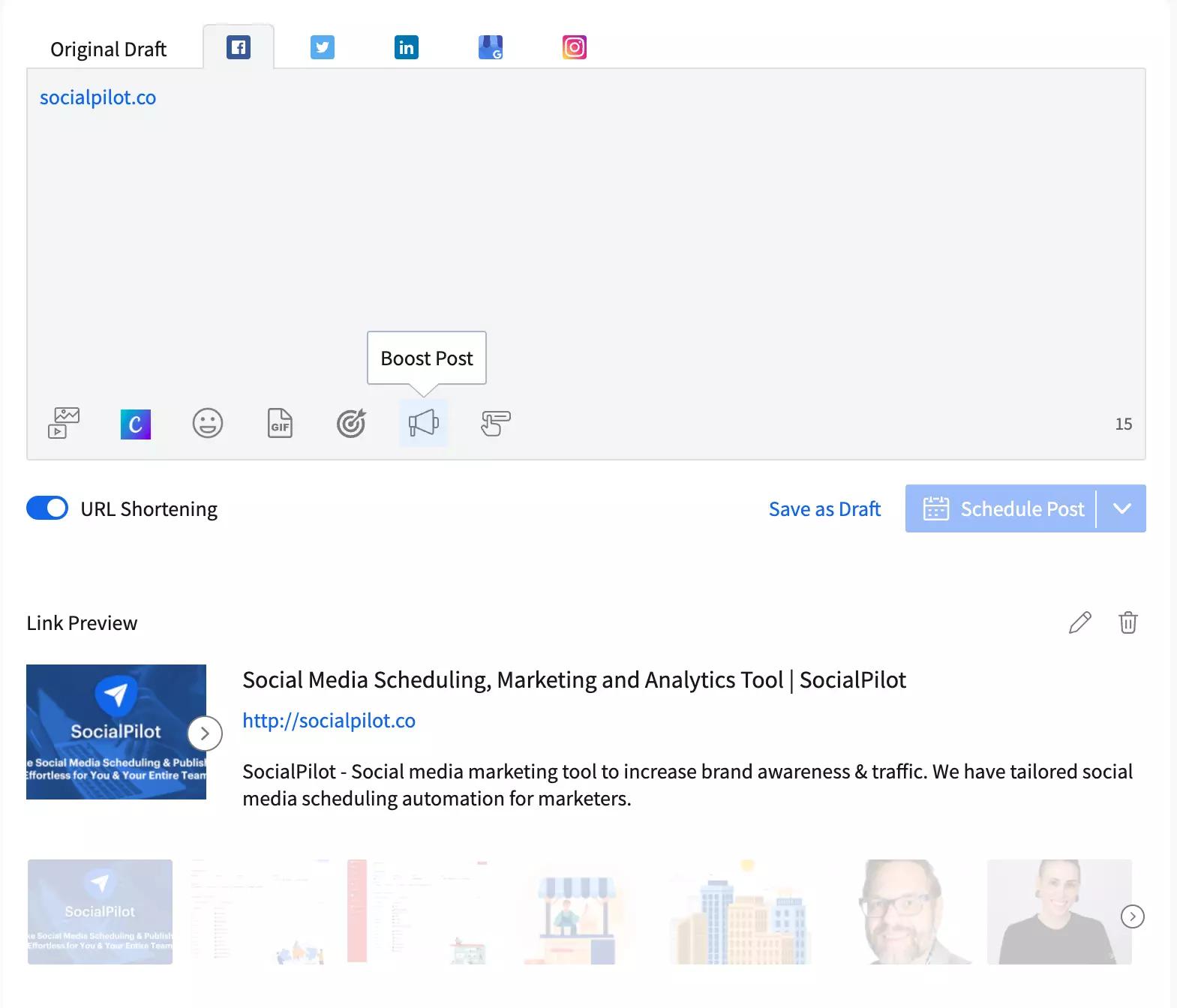
Task: Click the pointing-hand call-to-action icon
Action: [x=495, y=423]
